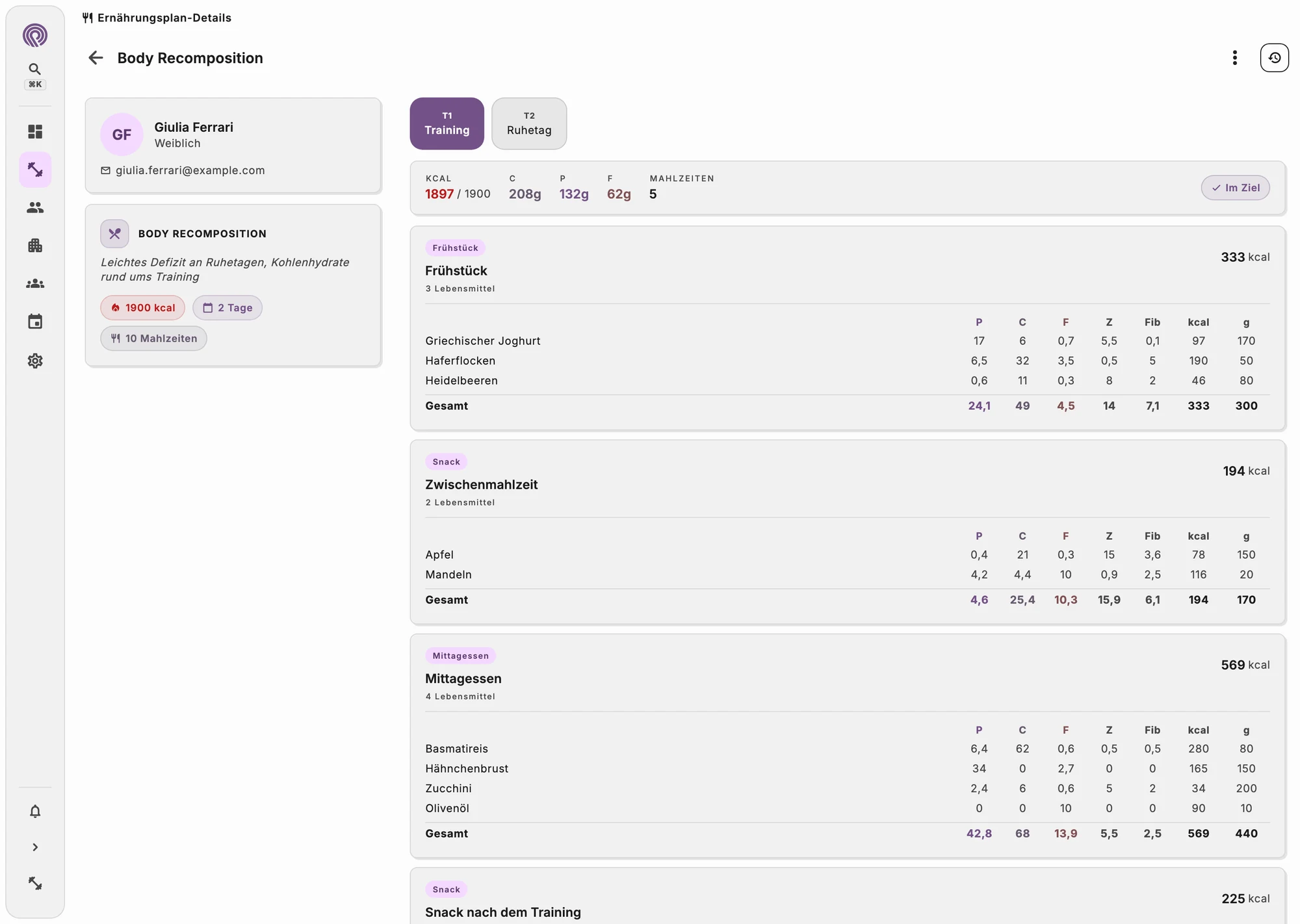Click the 2 Tage chip

[227, 308]
